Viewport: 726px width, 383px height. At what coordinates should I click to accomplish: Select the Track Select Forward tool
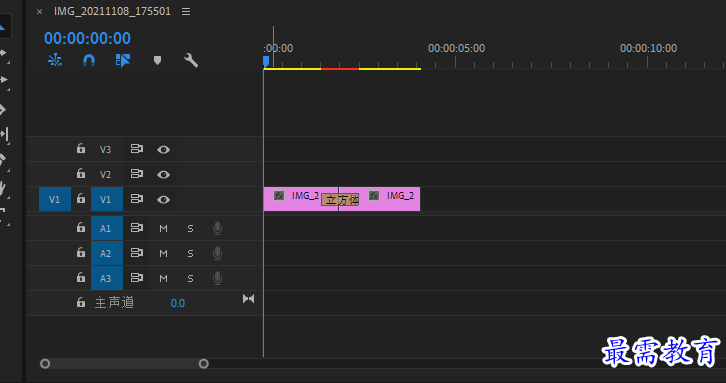point(4,54)
